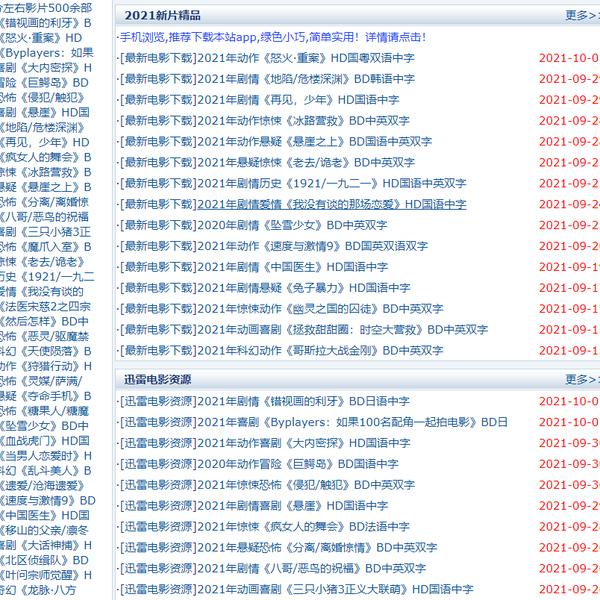Open left sidebar 《巨鳄岛》 BD entry
This screenshot has height=600, width=600.
point(44,83)
